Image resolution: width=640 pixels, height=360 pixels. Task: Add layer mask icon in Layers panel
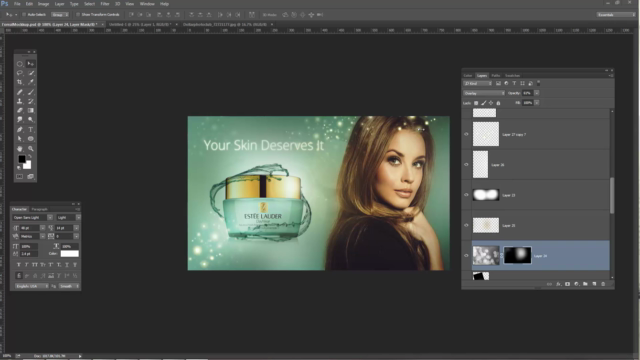pos(567,284)
